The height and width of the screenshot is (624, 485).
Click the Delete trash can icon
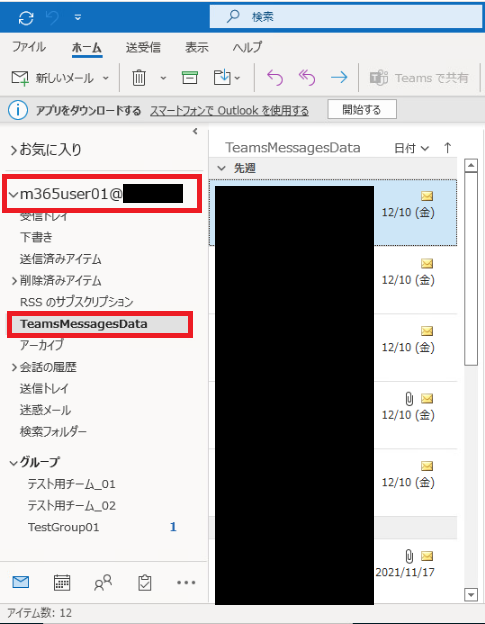(x=139, y=78)
